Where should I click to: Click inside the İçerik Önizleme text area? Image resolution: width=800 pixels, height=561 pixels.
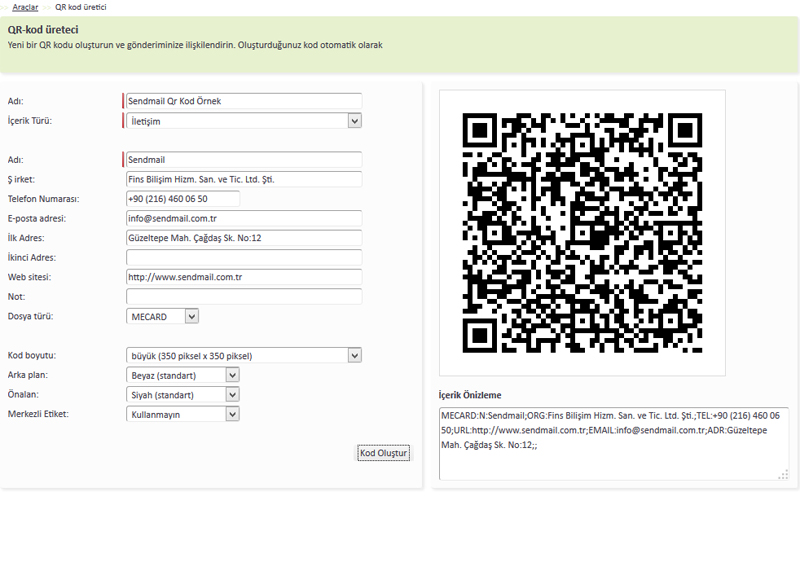(x=613, y=443)
